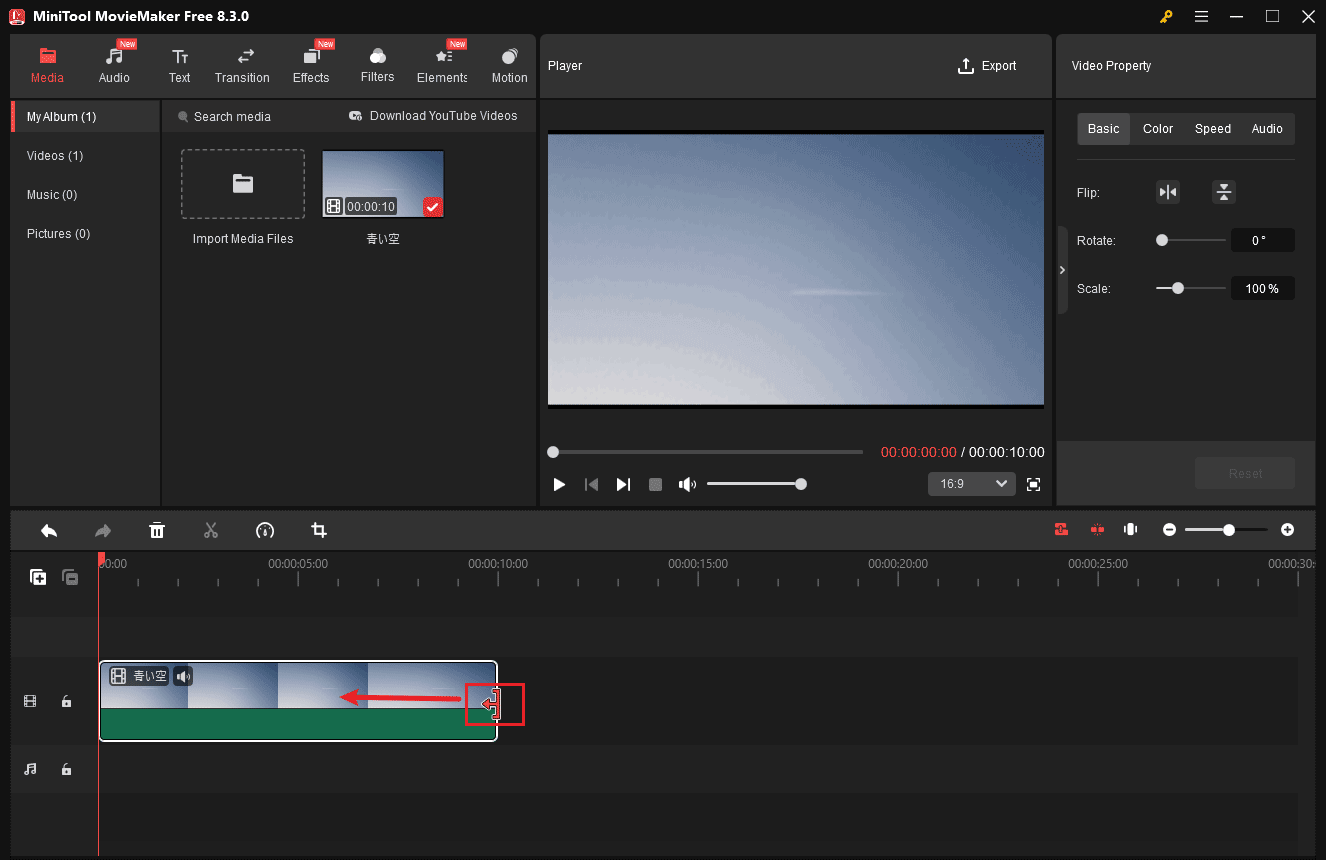Adjust the player volume slider
The width and height of the screenshot is (1326, 860).
point(756,484)
